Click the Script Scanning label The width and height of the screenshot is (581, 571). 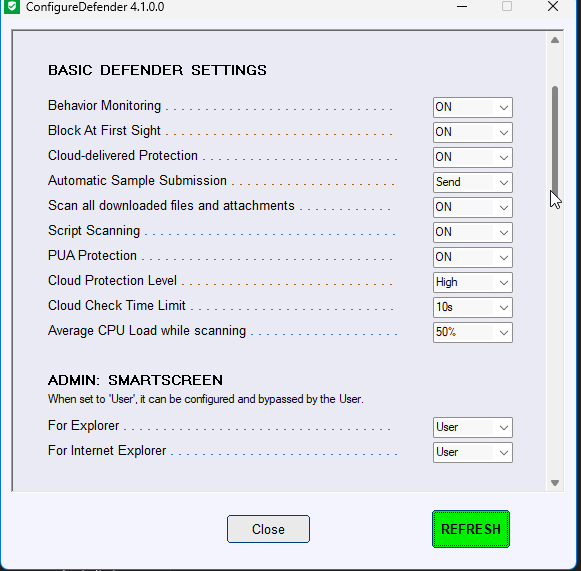94,230
